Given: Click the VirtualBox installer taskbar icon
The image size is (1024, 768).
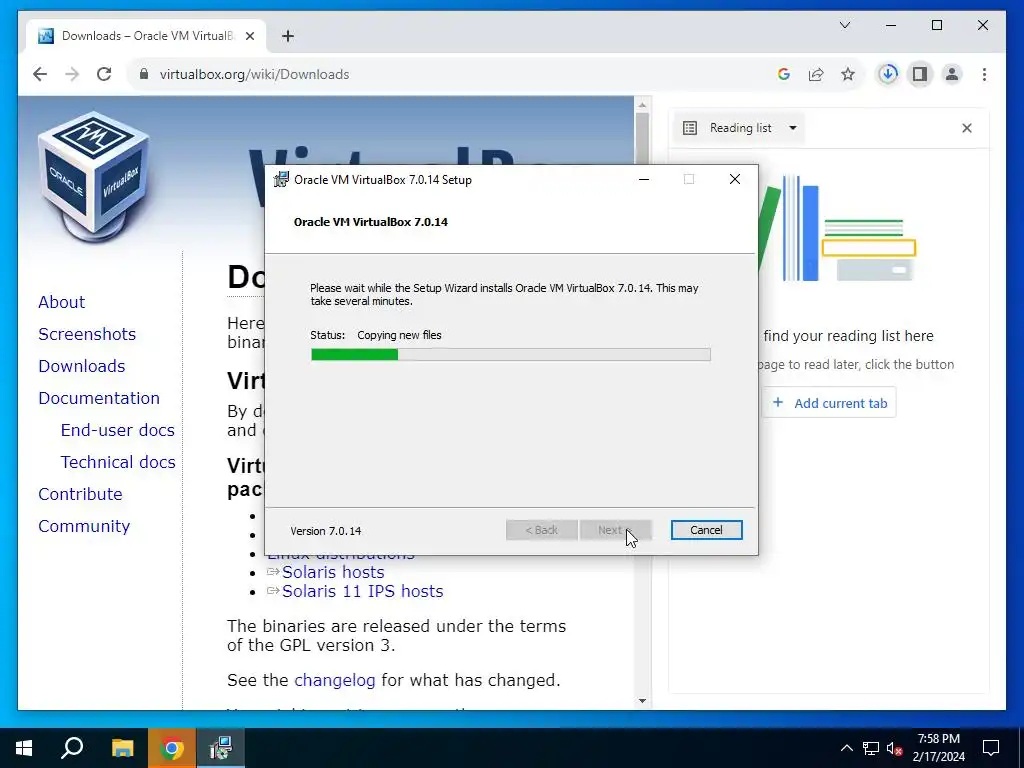Looking at the screenshot, I should [221, 748].
